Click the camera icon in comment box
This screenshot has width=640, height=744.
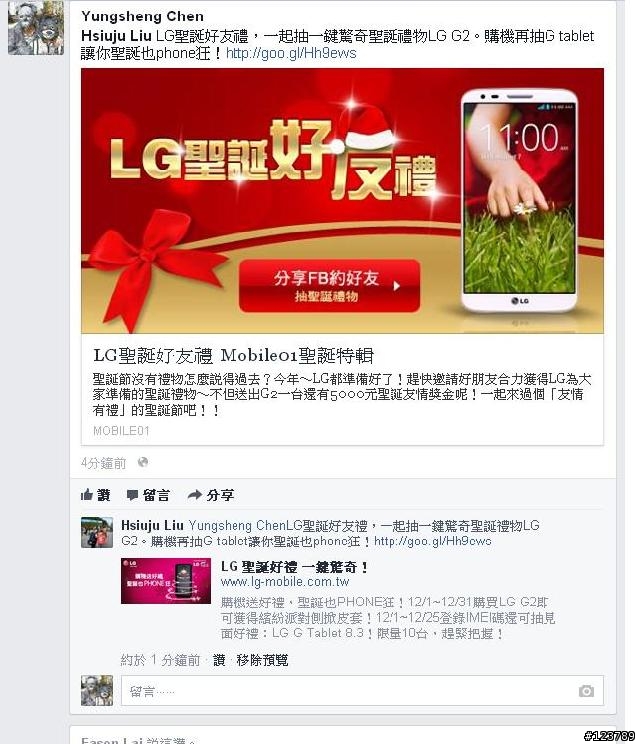586,691
